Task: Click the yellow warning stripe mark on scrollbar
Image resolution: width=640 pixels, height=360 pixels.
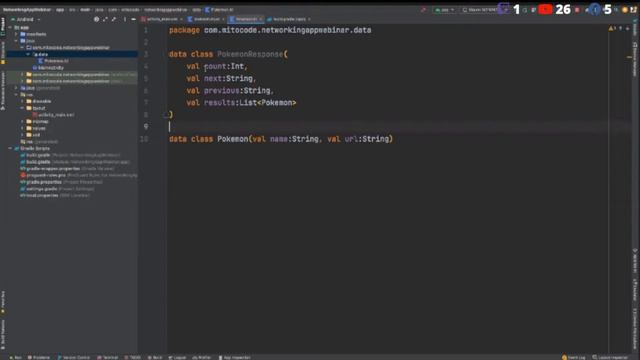Action: tap(629, 57)
